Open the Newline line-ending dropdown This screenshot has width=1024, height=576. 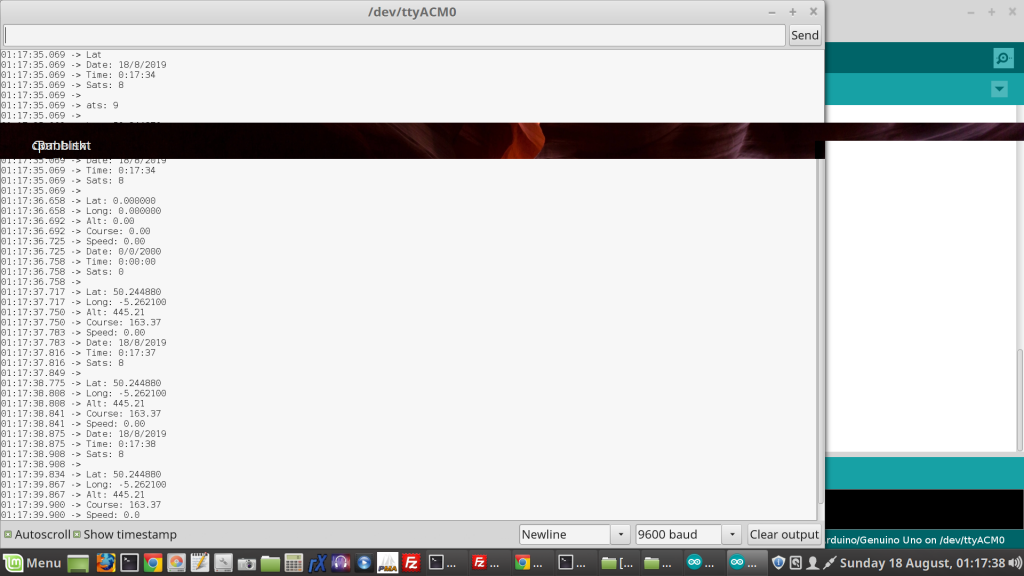(x=574, y=535)
